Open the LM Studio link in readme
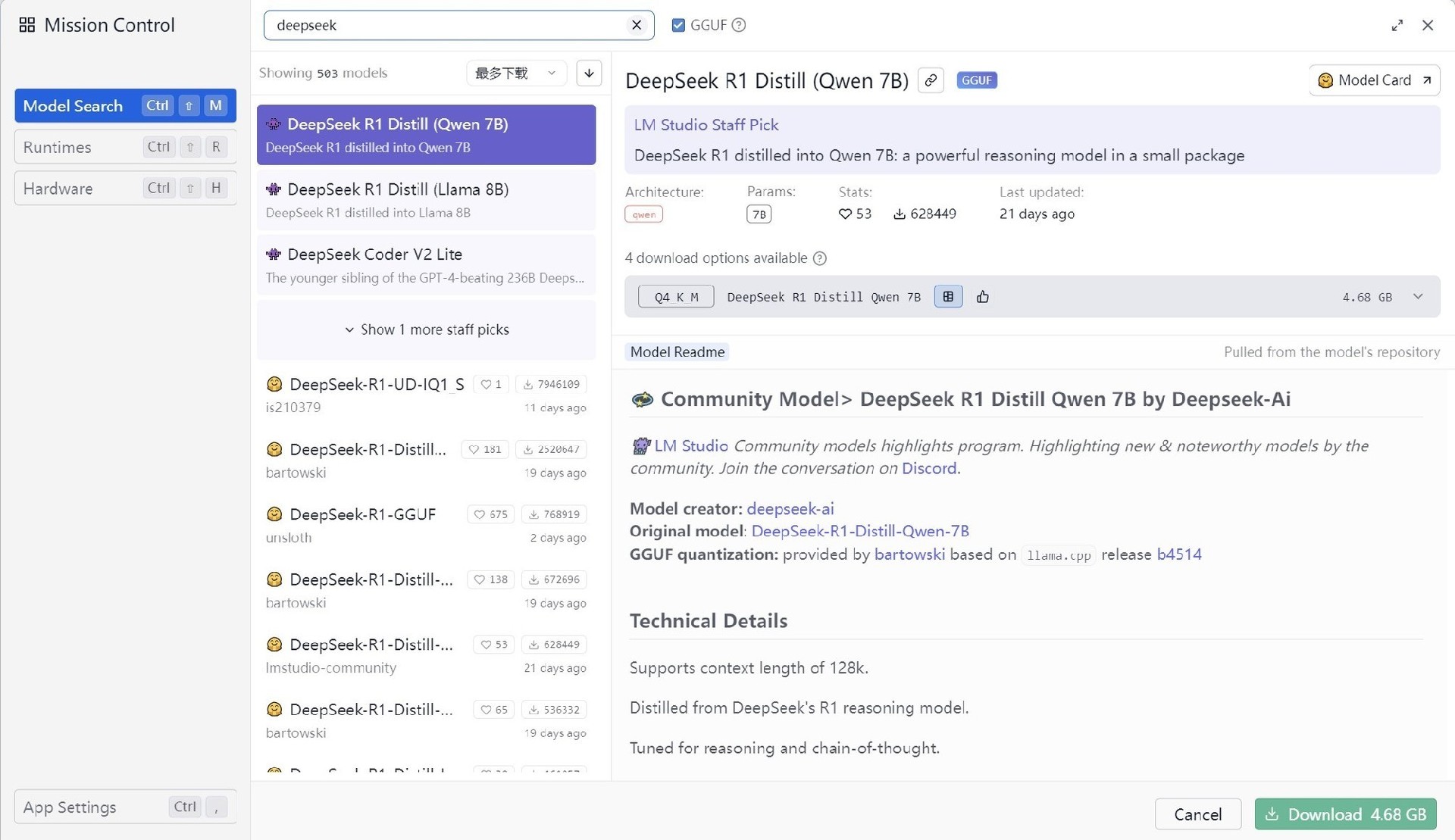The width and height of the screenshot is (1455, 840). click(691, 446)
